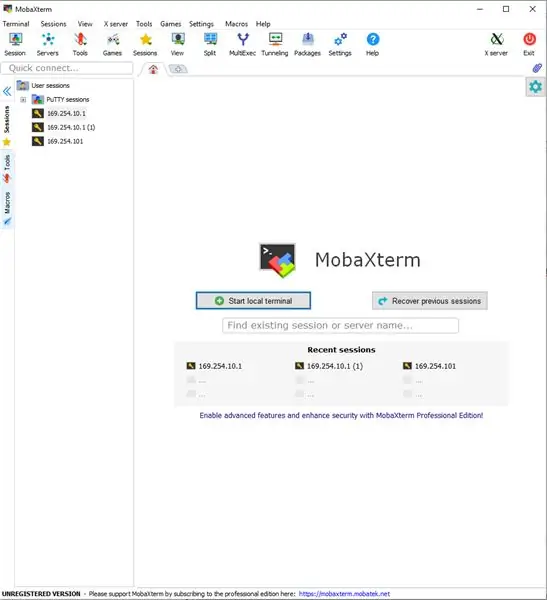
Task: Open the Macros menu
Action: coord(236,24)
